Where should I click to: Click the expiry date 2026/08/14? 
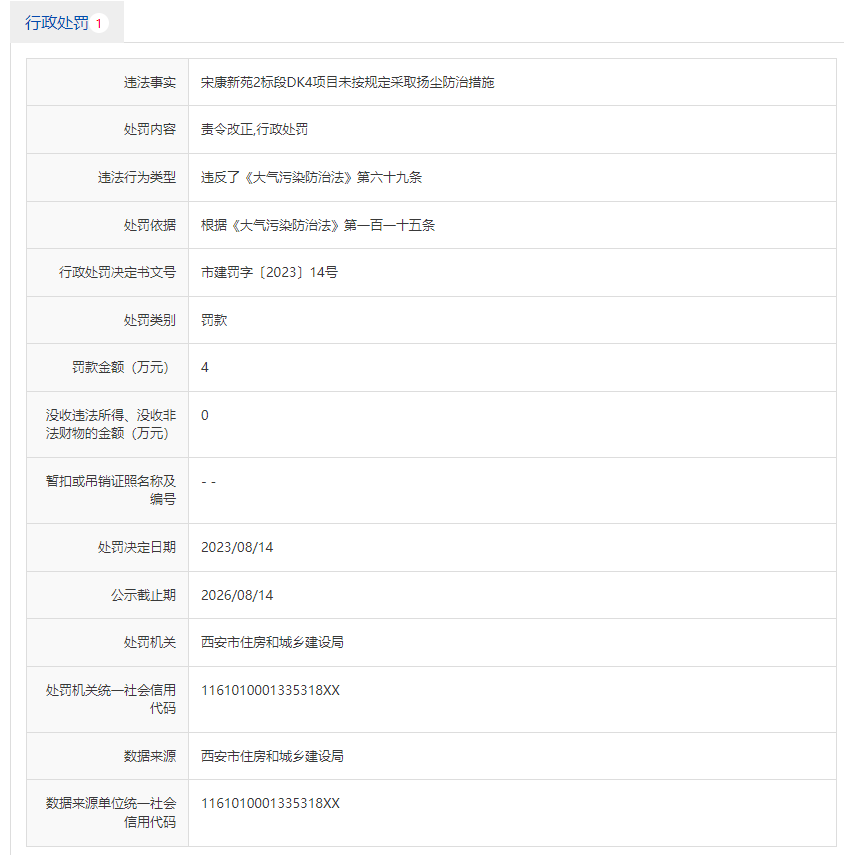[237, 595]
